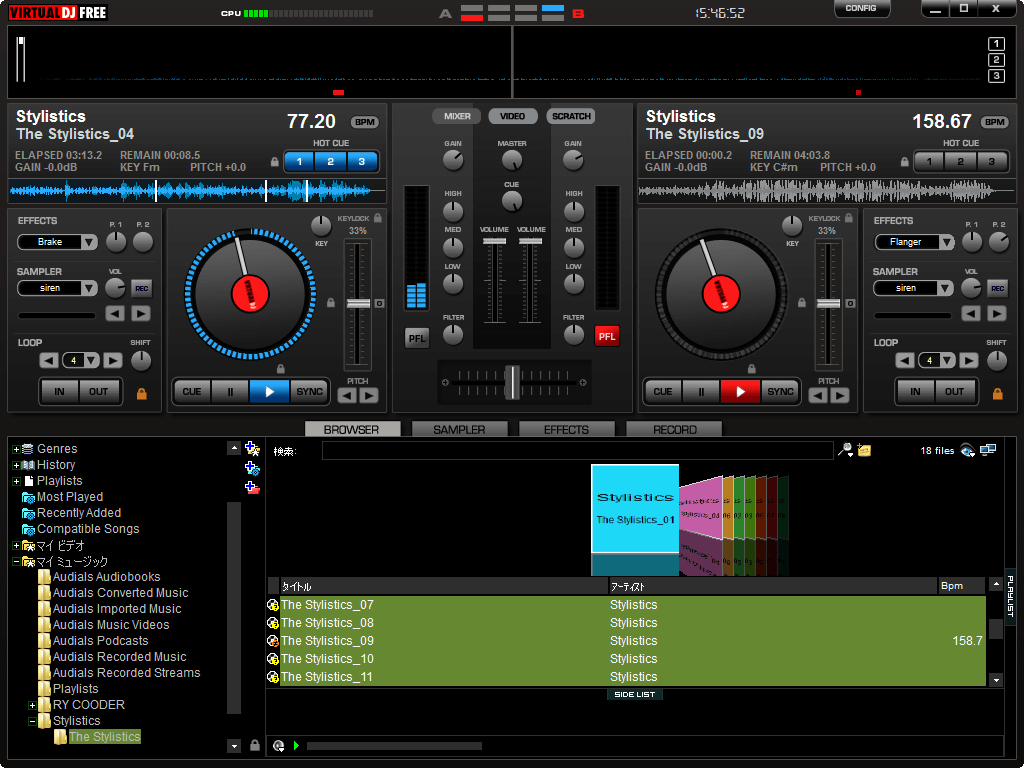Screen dimensions: 1024x768
Task: Toggle the deck A loop orange lock icon
Action: (x=142, y=394)
